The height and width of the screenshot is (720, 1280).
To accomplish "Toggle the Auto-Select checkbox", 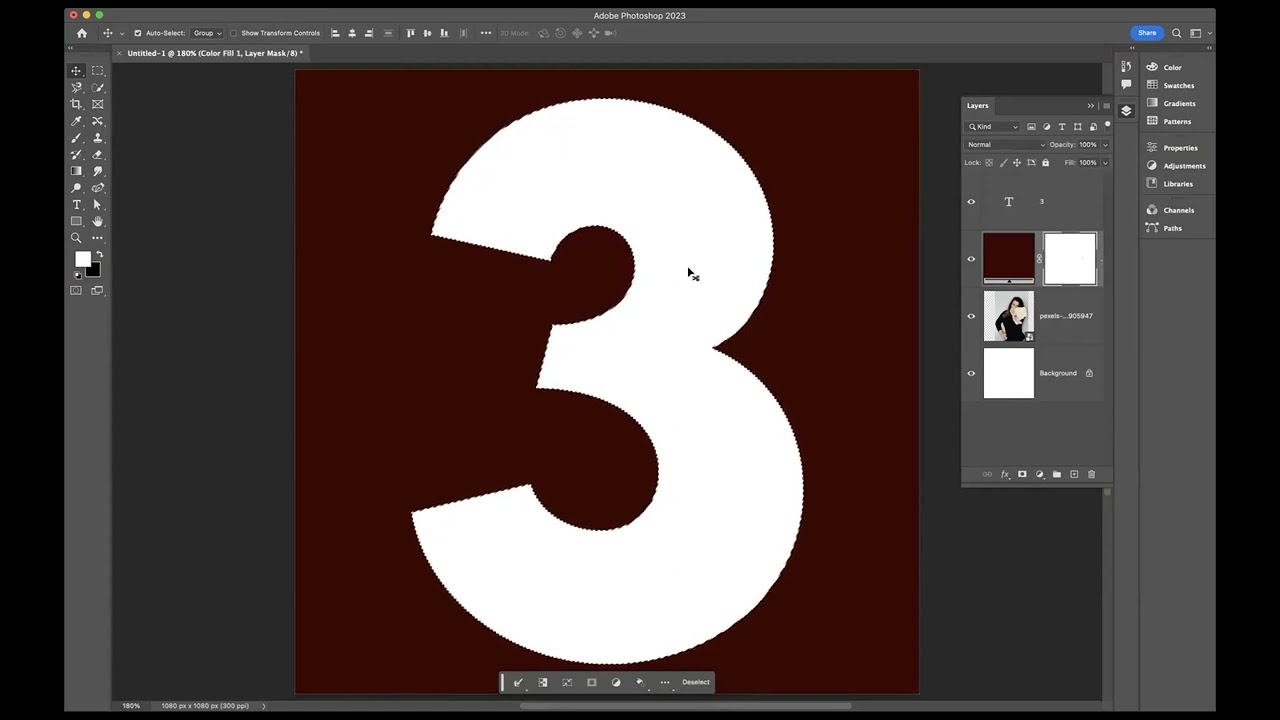I will (x=138, y=33).
